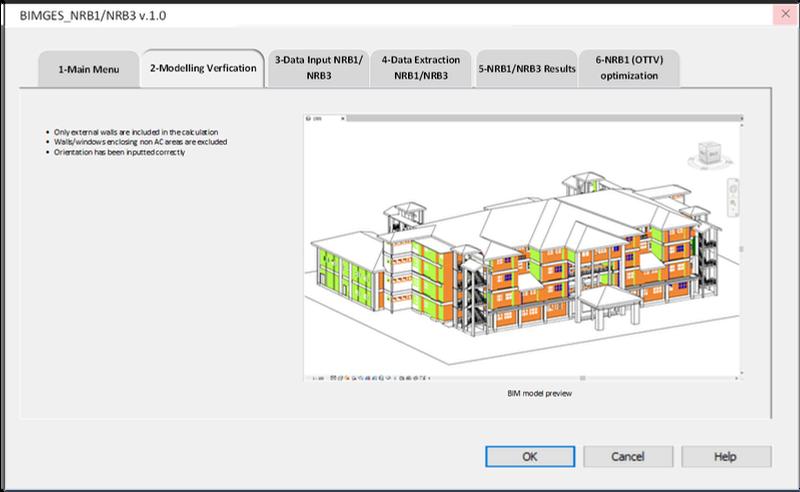The image size is (800, 492).
Task: Select the 2-Modelling Verfication tab
Action: click(203, 68)
